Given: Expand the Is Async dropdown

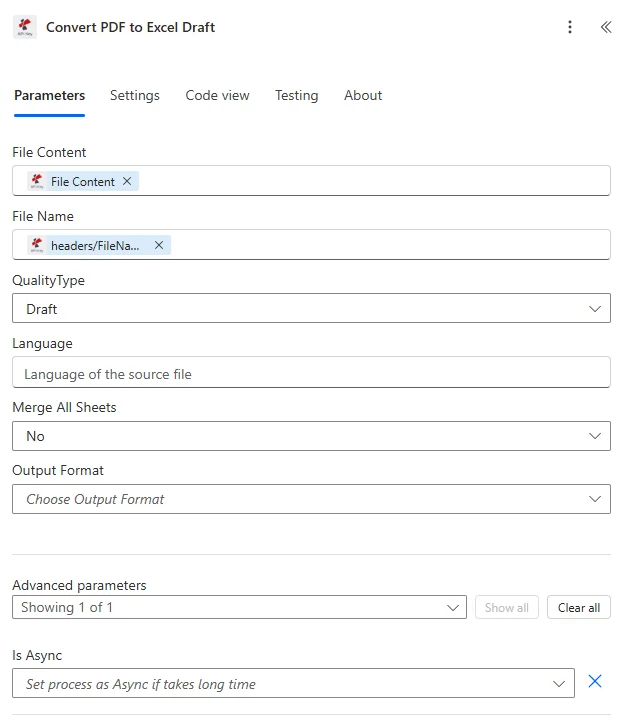Looking at the screenshot, I should click(293, 683).
